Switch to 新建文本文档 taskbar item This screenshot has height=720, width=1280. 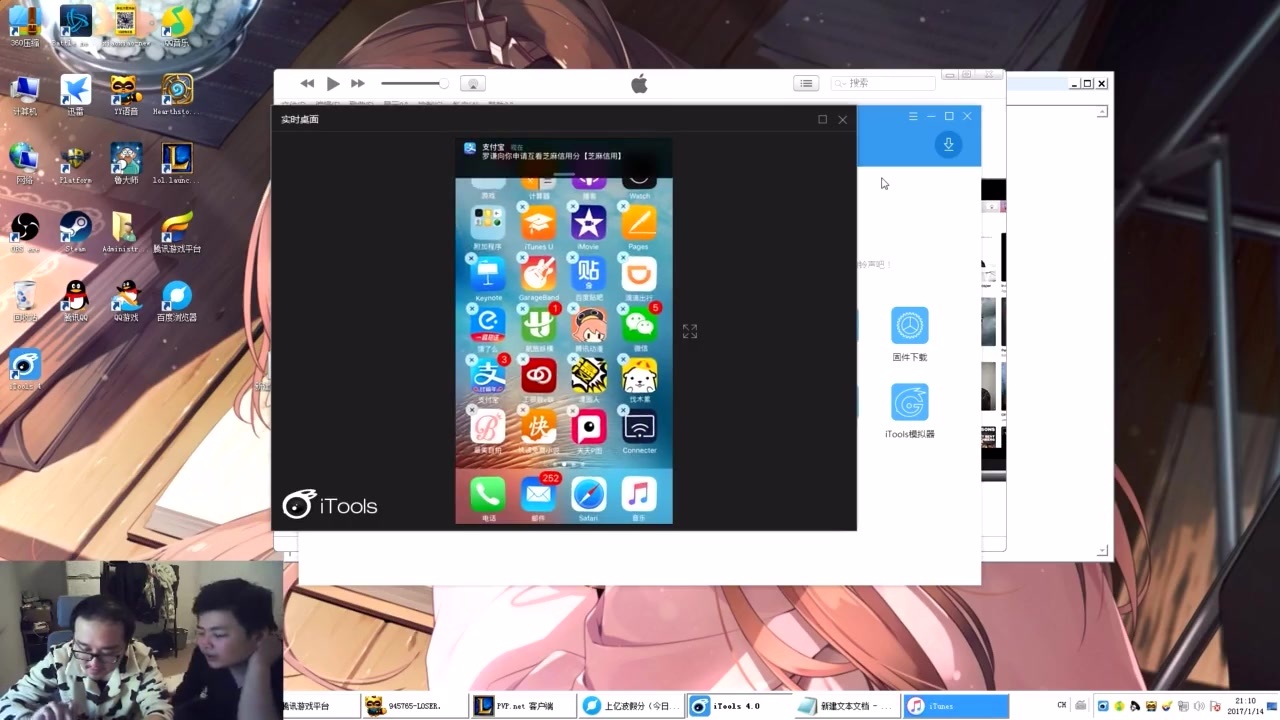click(846, 706)
